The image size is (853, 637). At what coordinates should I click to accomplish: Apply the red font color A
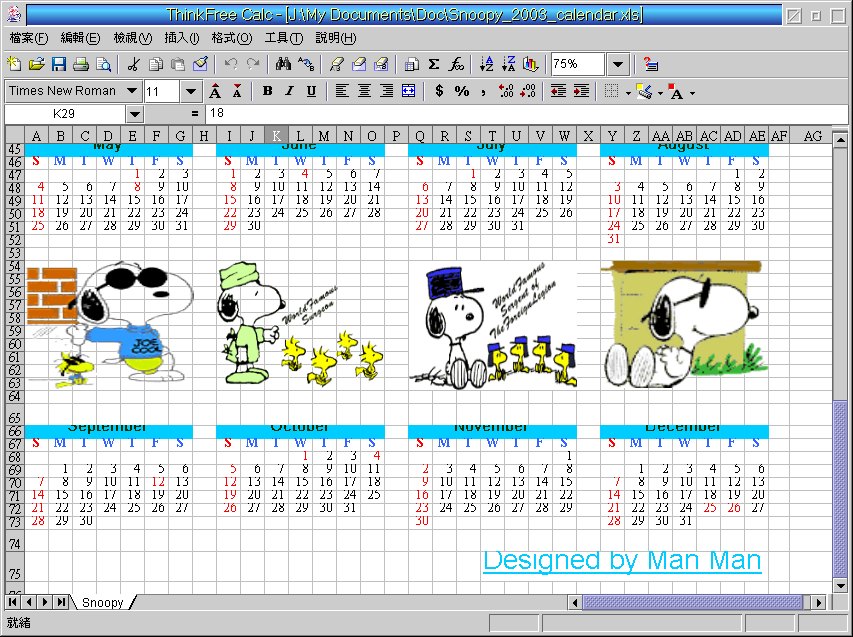pos(676,92)
